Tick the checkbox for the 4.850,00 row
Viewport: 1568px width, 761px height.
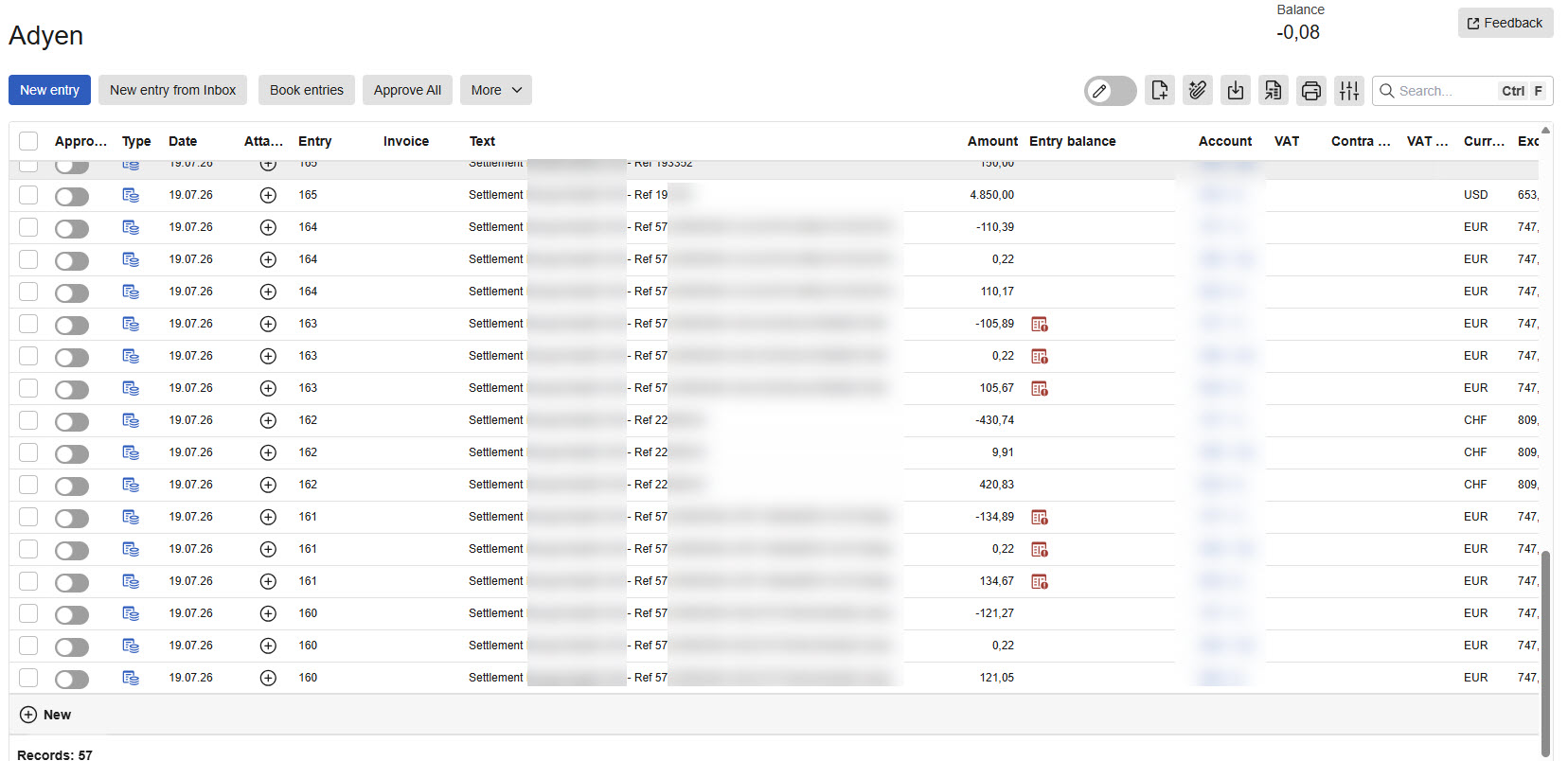[x=28, y=195]
